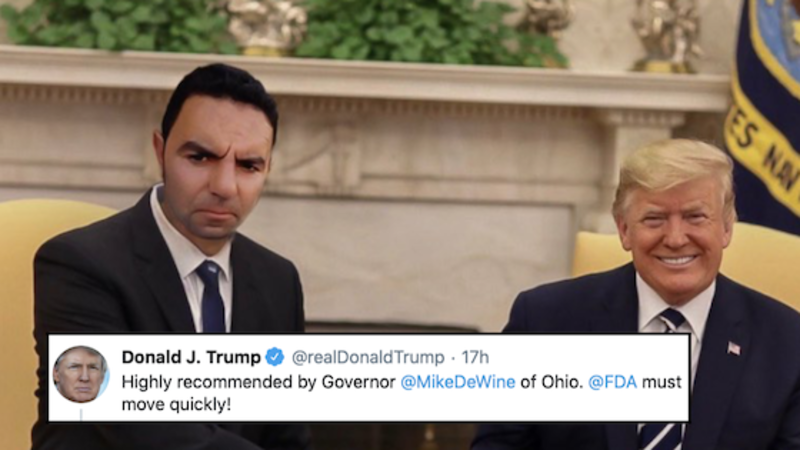Open the @MikeDeWine mention link
The image size is (800, 450).
point(458,382)
